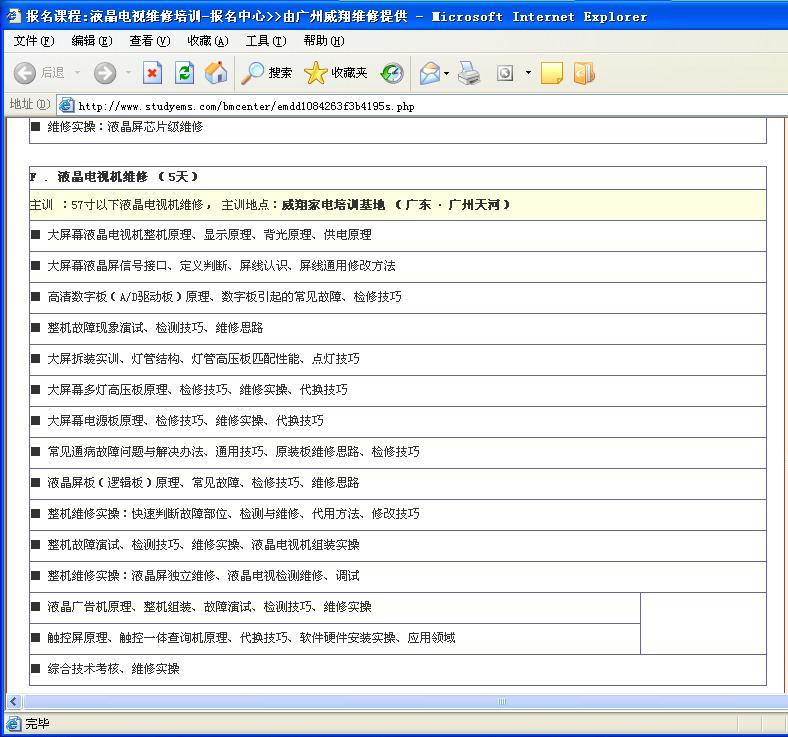Open the 查看(V) menu
This screenshot has width=788, height=737.
[x=149, y=41]
